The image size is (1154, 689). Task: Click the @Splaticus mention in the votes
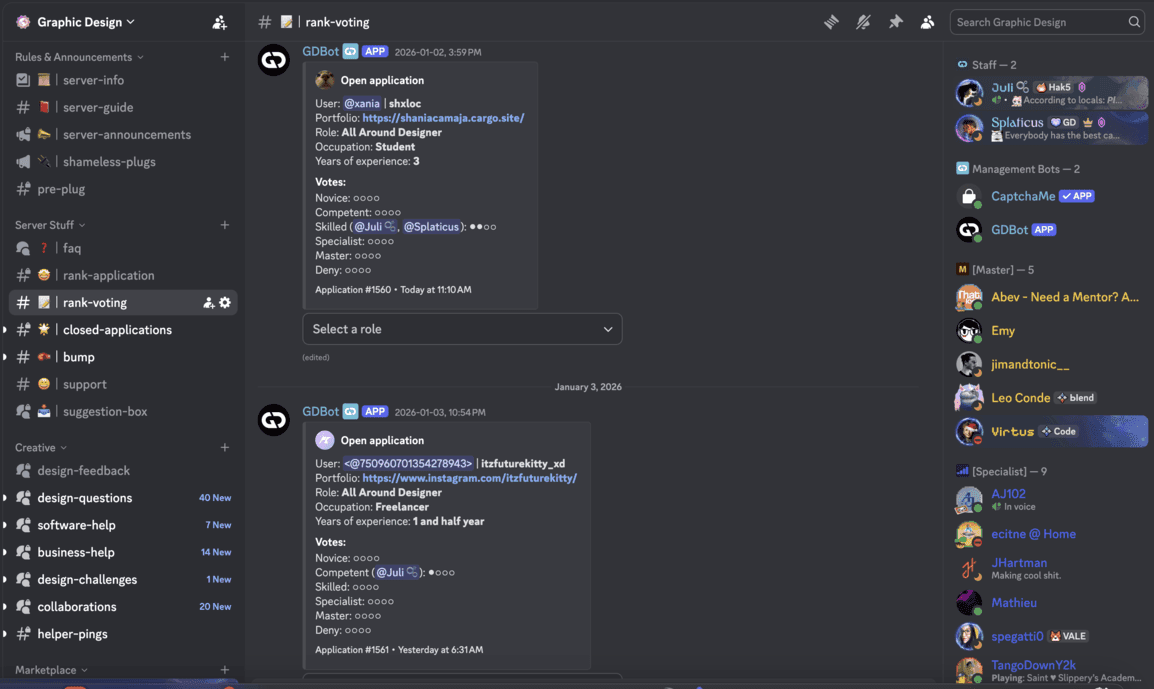[432, 226]
